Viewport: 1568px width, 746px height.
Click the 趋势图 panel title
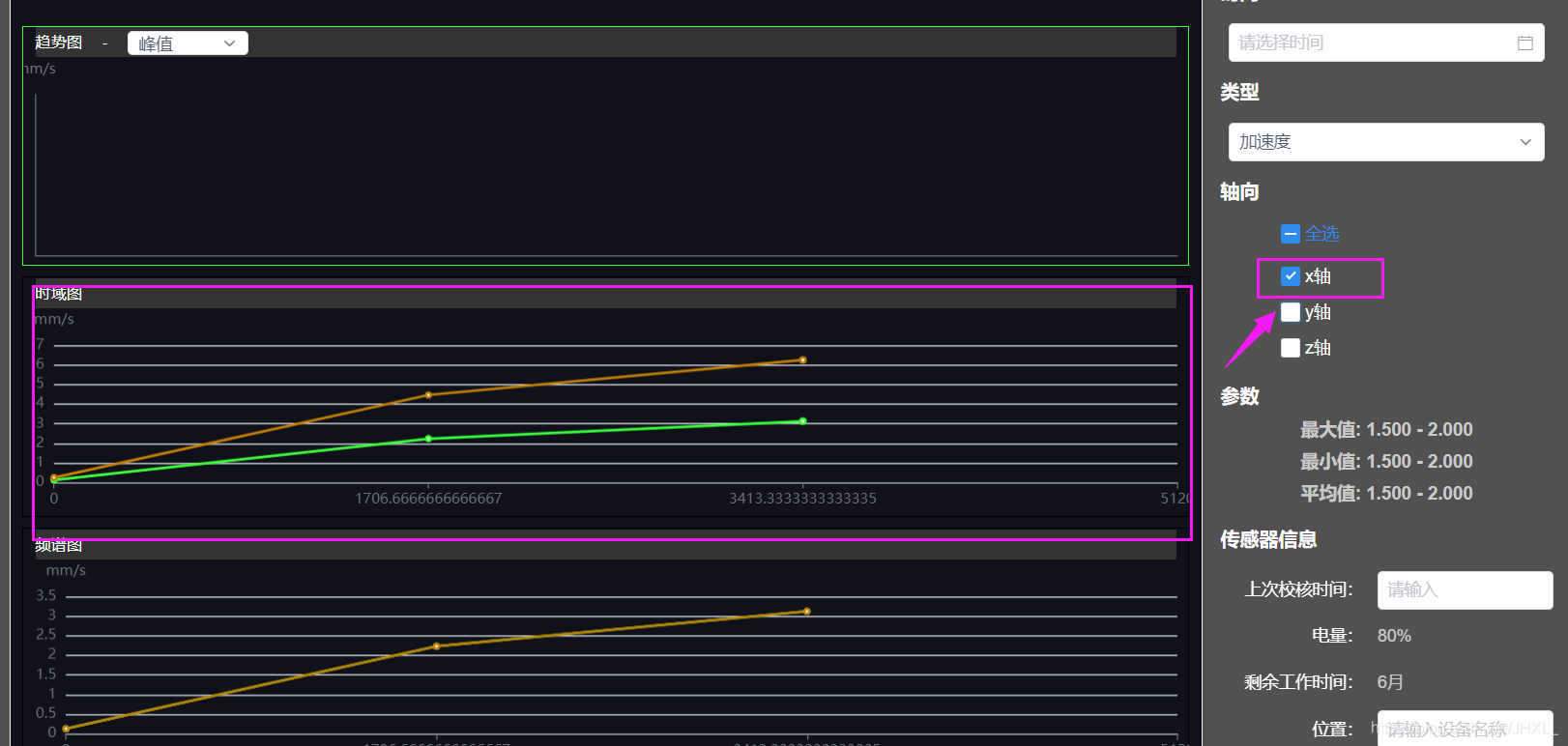(x=59, y=43)
